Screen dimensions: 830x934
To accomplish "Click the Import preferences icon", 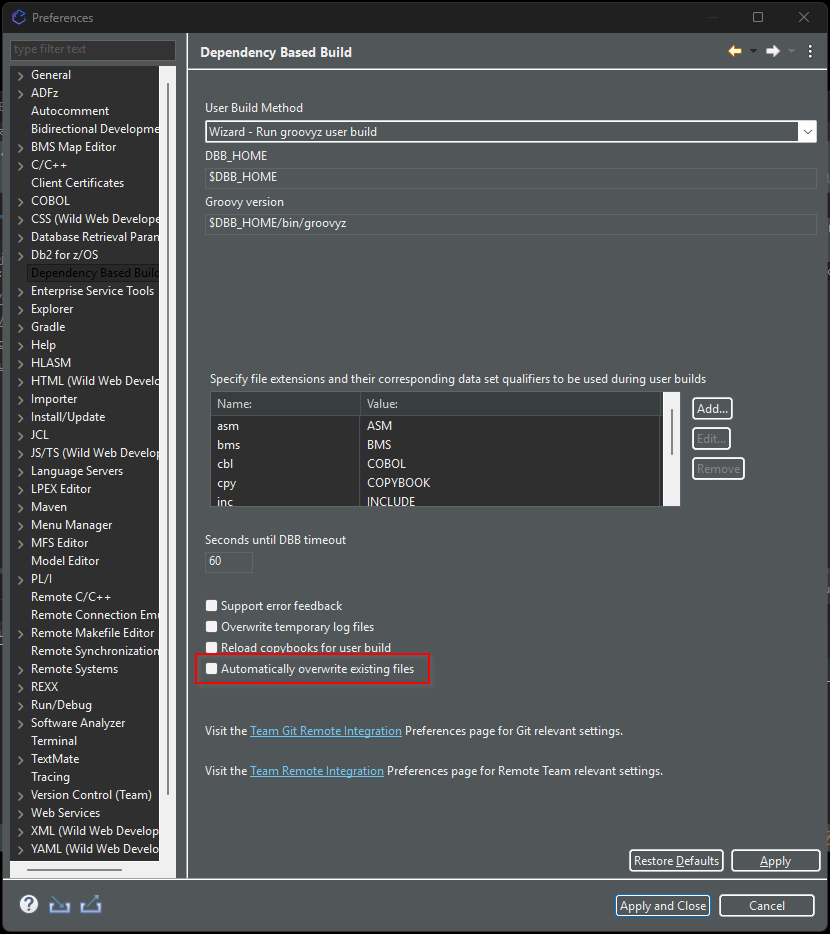I will 60,905.
